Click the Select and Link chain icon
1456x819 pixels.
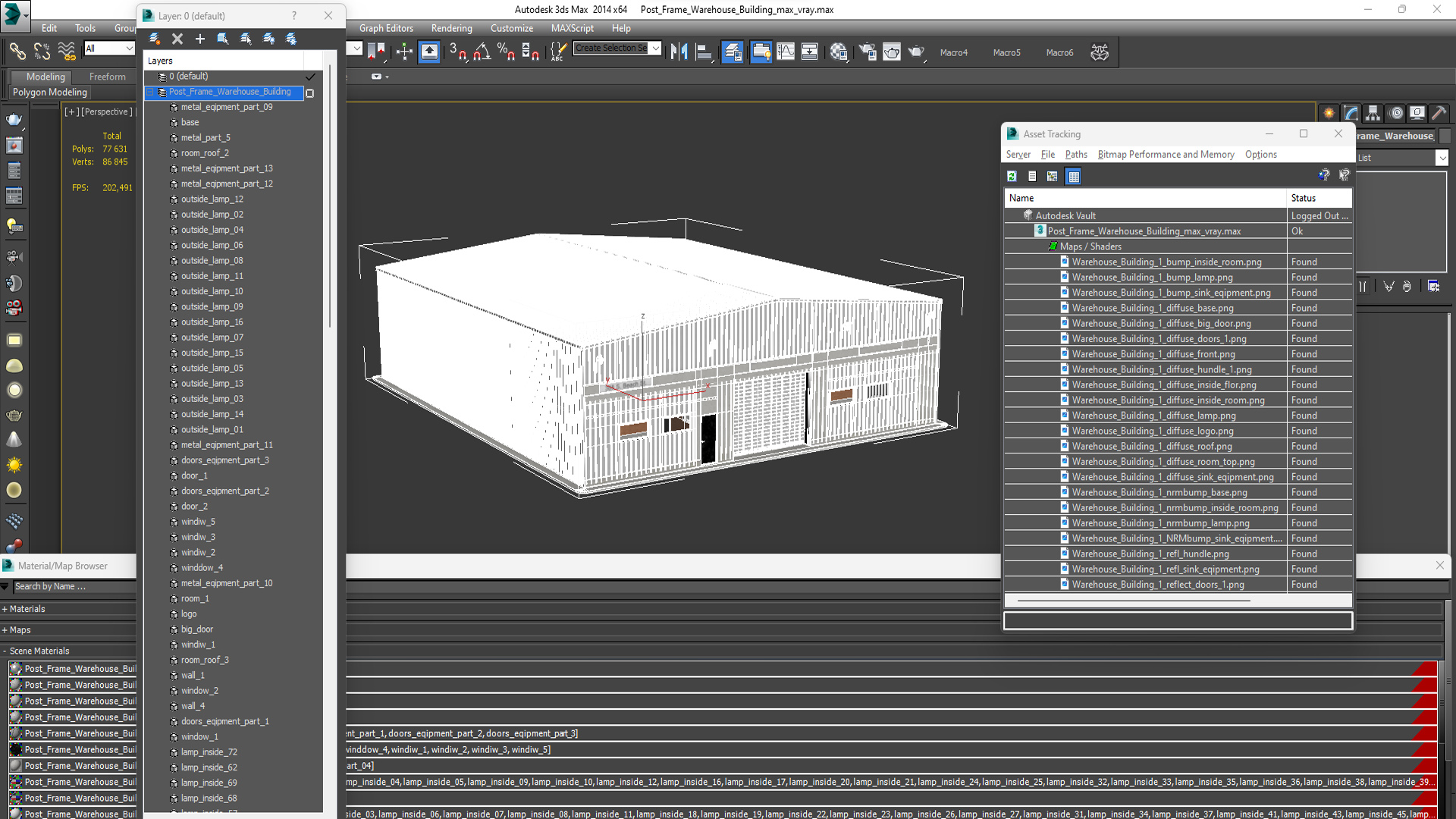tap(17, 52)
